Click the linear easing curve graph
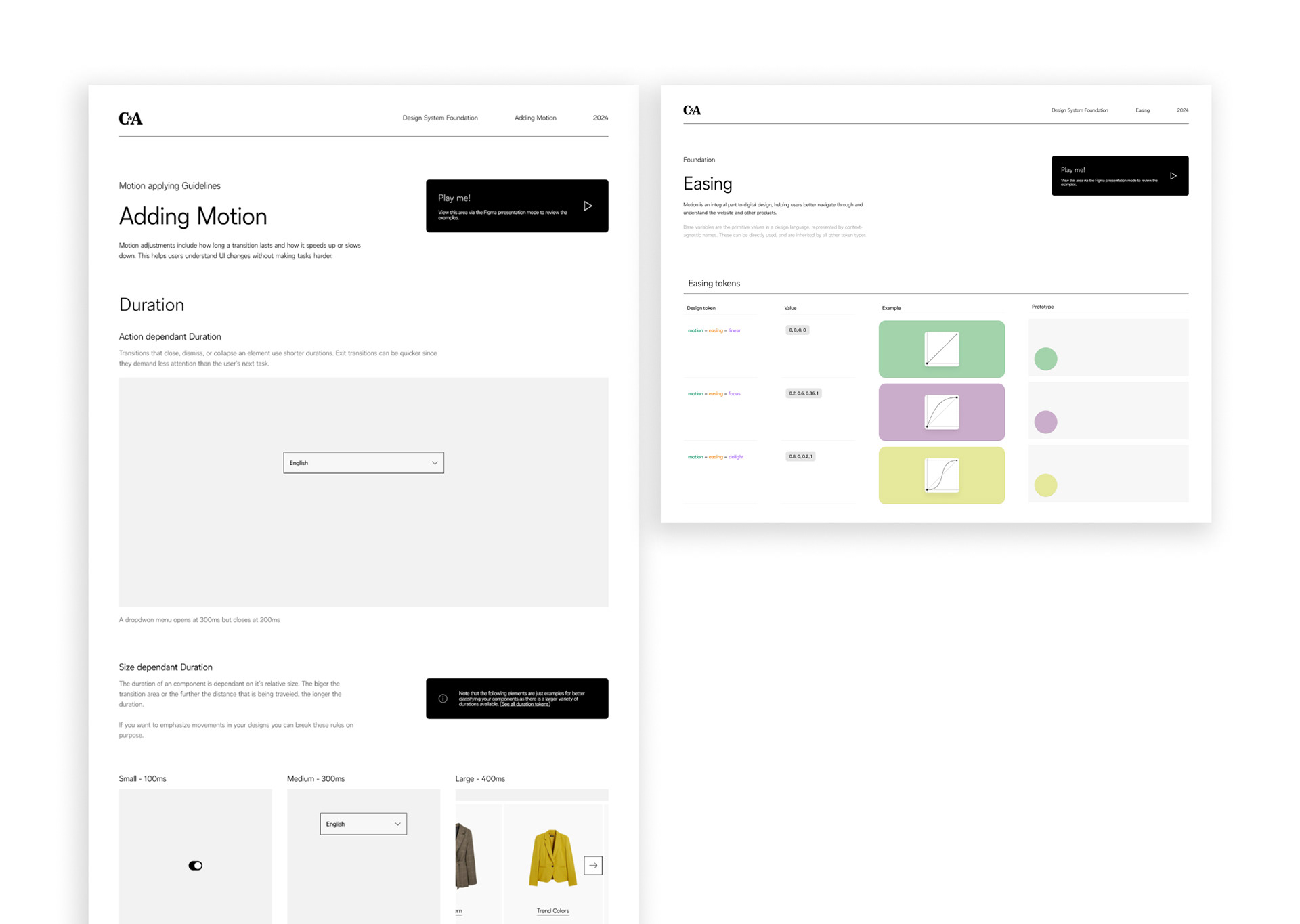The height and width of the screenshot is (924, 1300). click(x=942, y=349)
